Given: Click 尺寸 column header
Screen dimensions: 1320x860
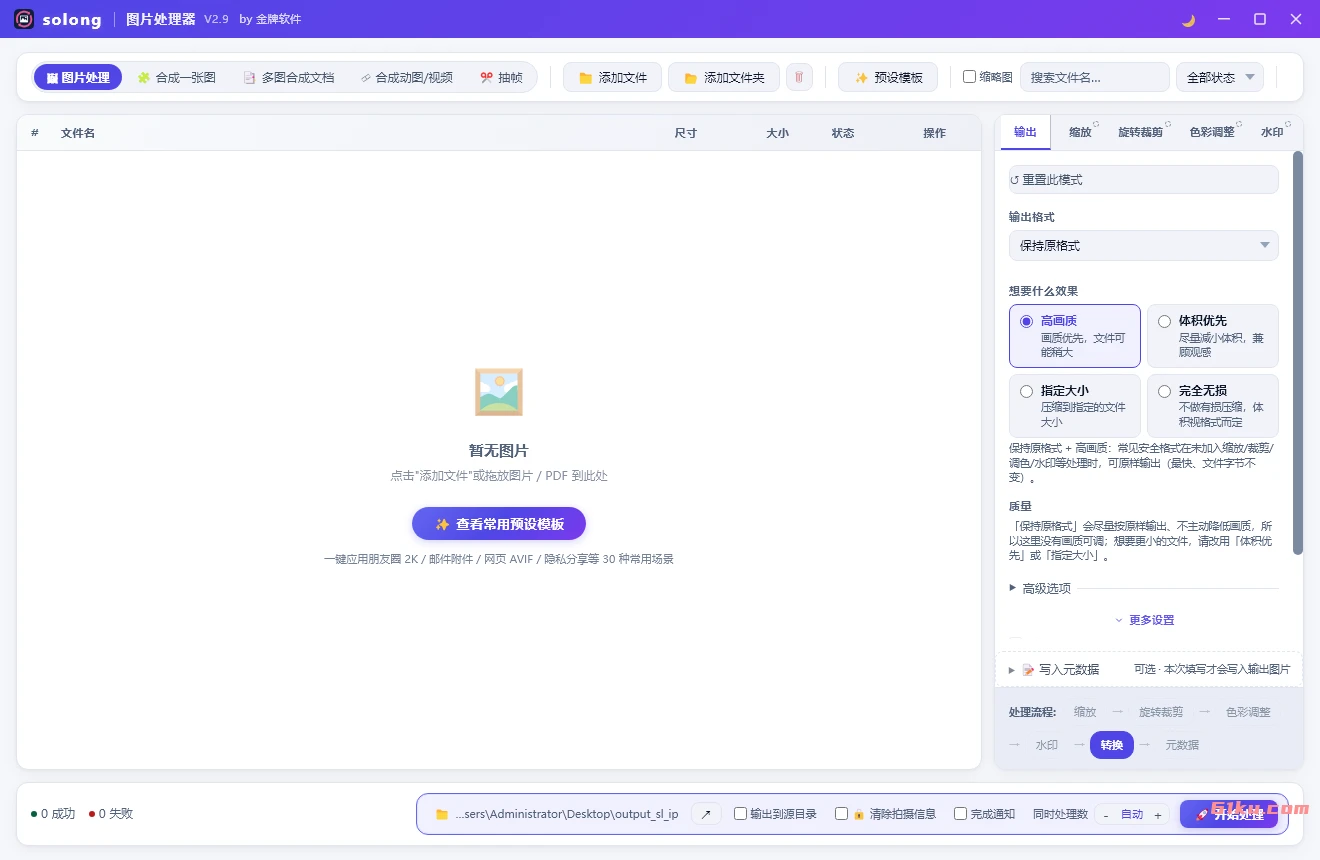Looking at the screenshot, I should pyautogui.click(x=686, y=133).
